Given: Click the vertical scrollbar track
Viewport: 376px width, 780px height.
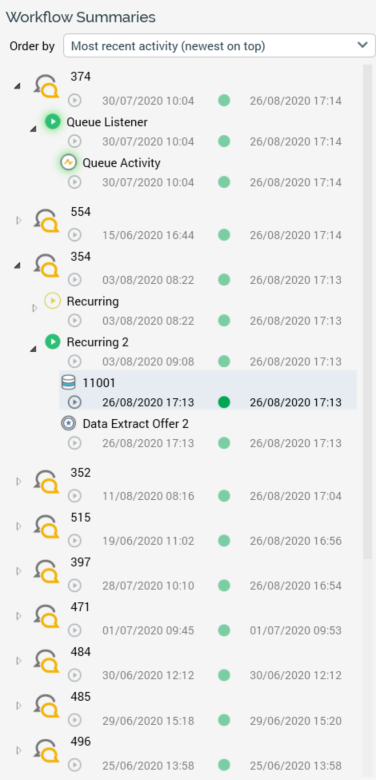Looking at the screenshot, I should point(368,418).
